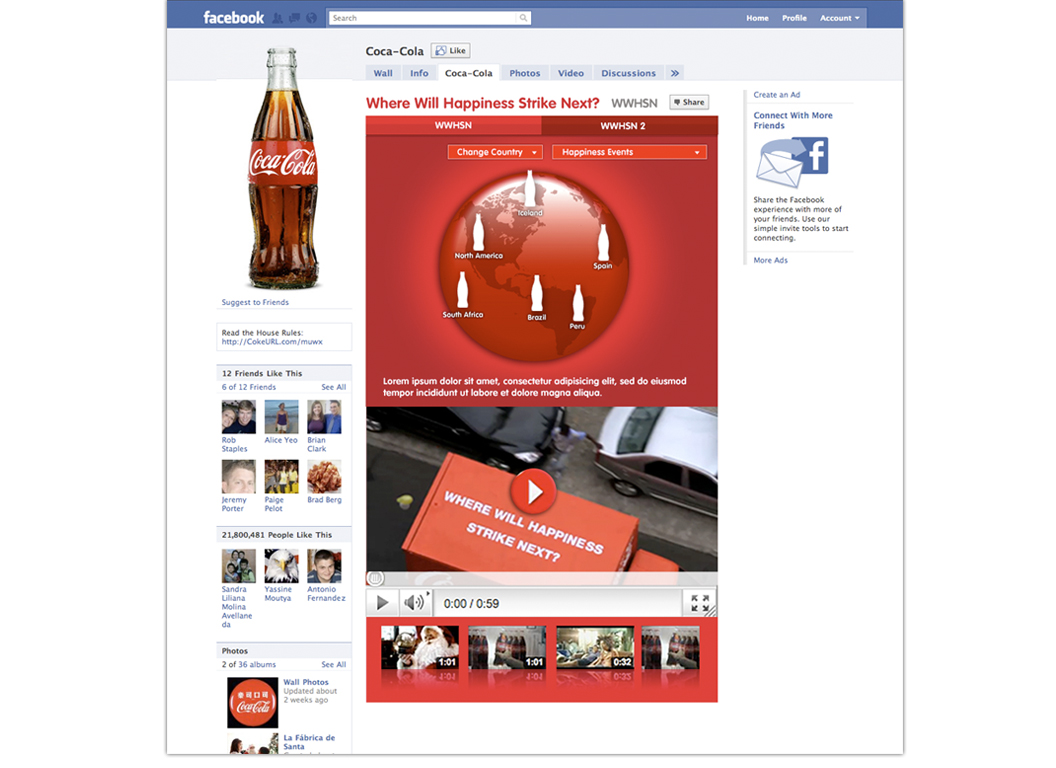Open the Suggest to Friends link
Image resolution: width=1056 pixels, height=768 pixels.
[x=255, y=302]
